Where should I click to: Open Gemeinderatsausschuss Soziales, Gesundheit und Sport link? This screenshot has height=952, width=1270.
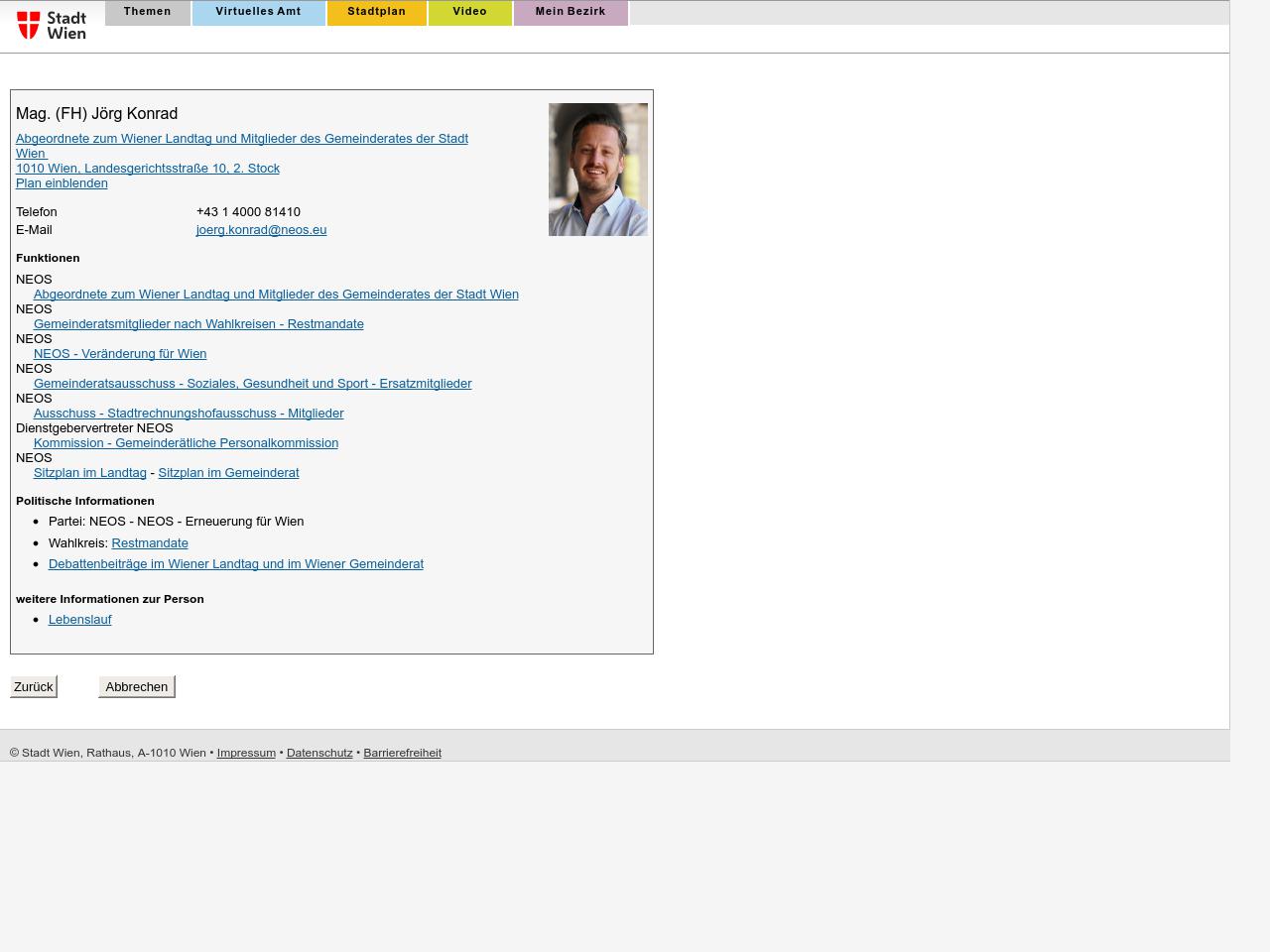253,384
